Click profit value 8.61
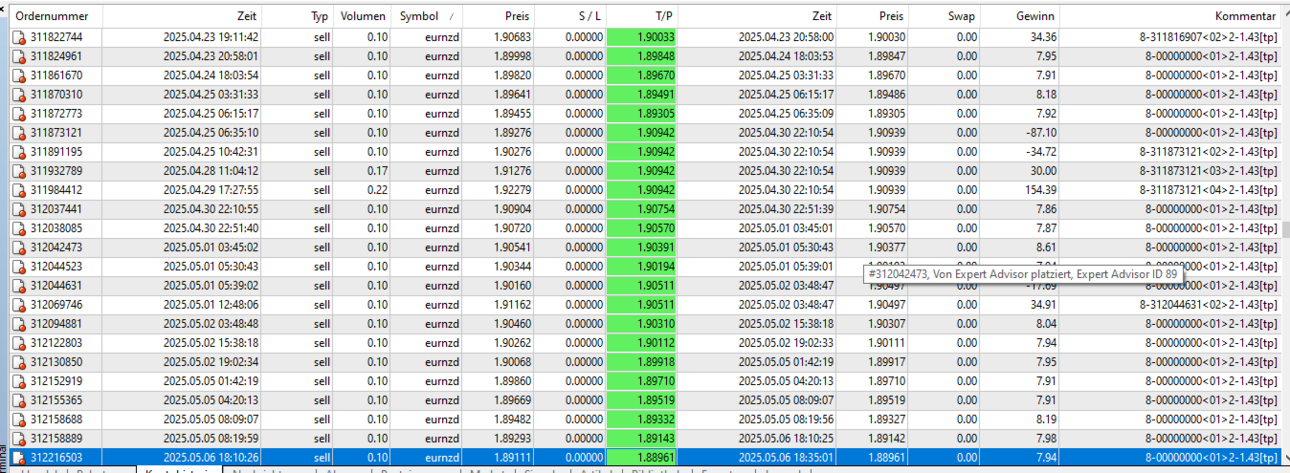Viewport: 1290px width, 473px height. 1046,247
